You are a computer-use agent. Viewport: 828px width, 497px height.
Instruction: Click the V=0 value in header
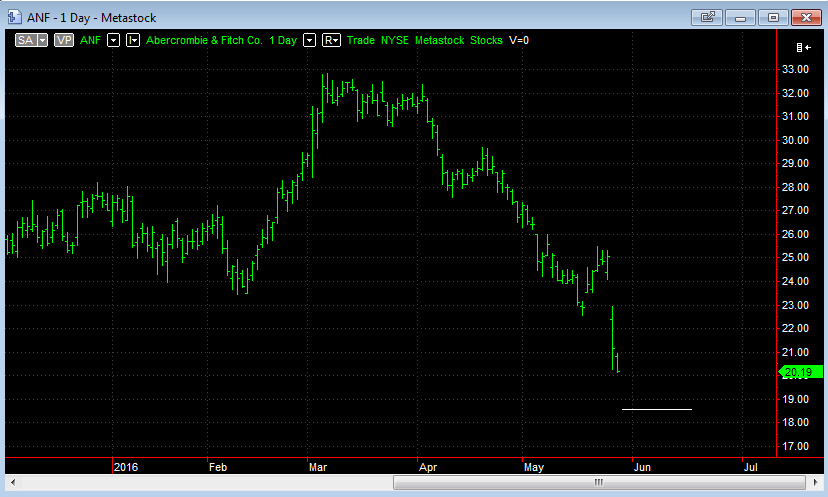pyautogui.click(x=519, y=40)
